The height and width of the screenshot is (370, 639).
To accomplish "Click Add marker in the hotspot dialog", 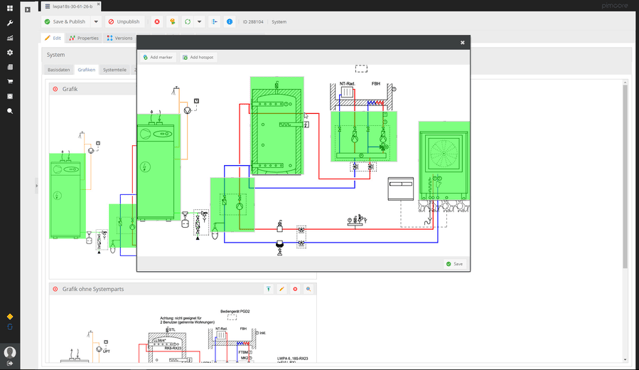I will click(158, 57).
